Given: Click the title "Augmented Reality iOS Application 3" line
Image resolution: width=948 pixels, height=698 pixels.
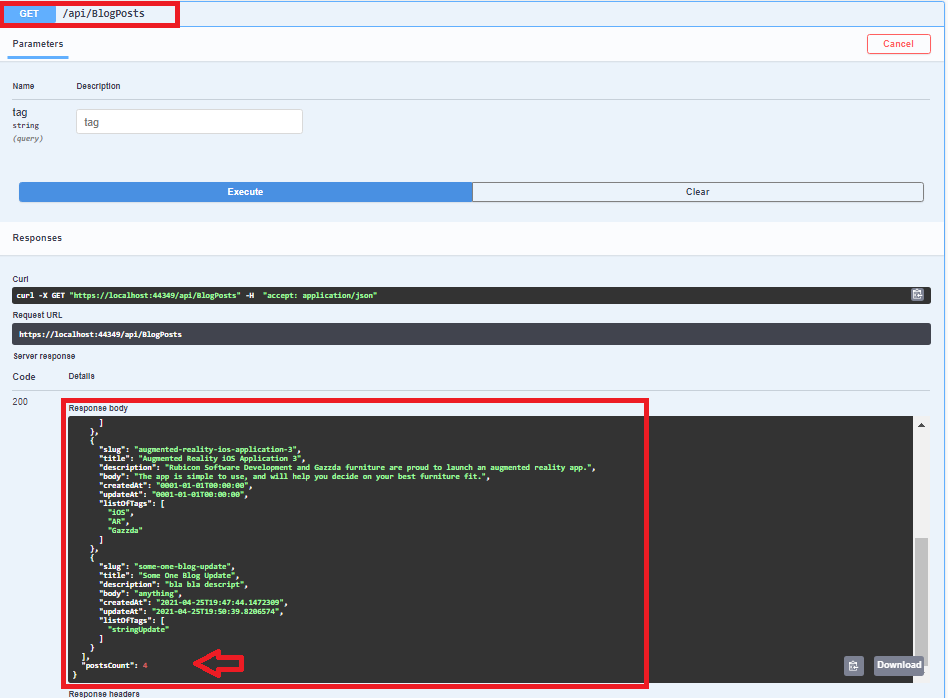Looking at the screenshot, I should point(202,458).
